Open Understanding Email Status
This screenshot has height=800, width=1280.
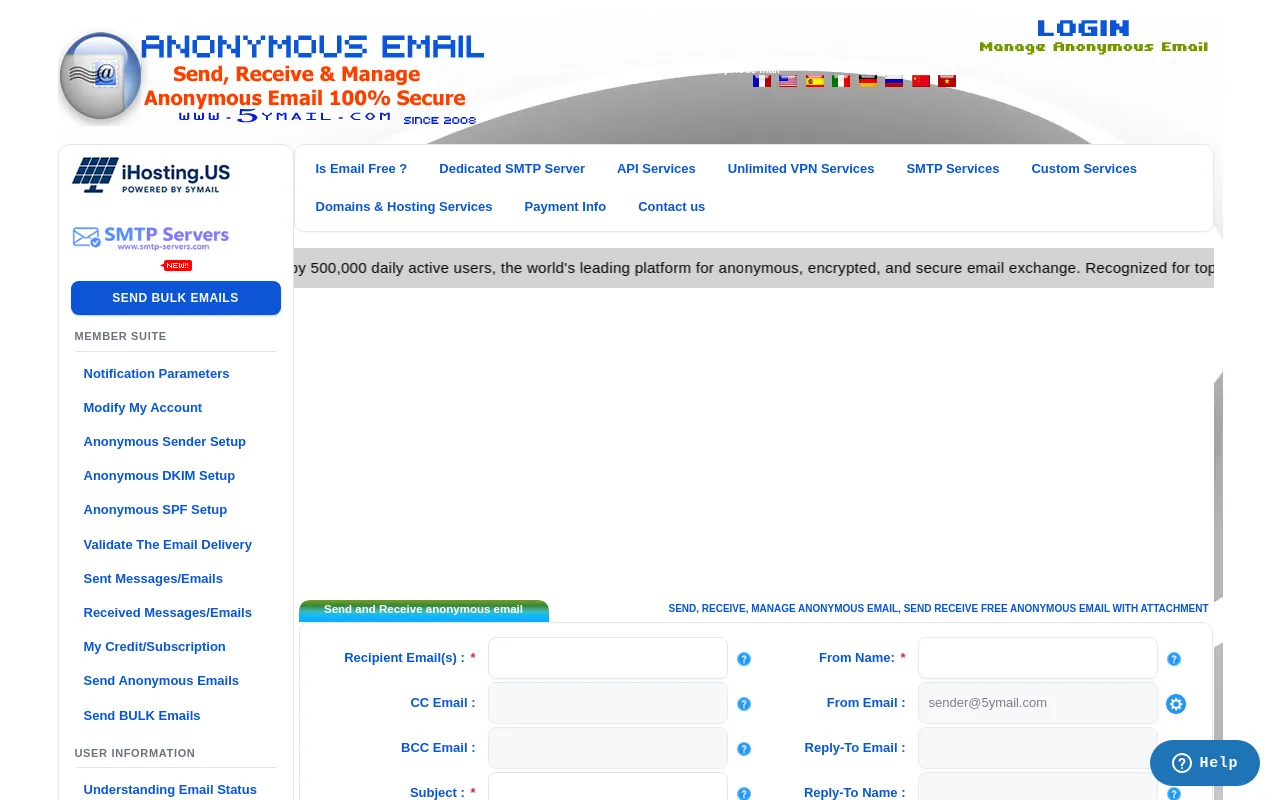[170, 790]
